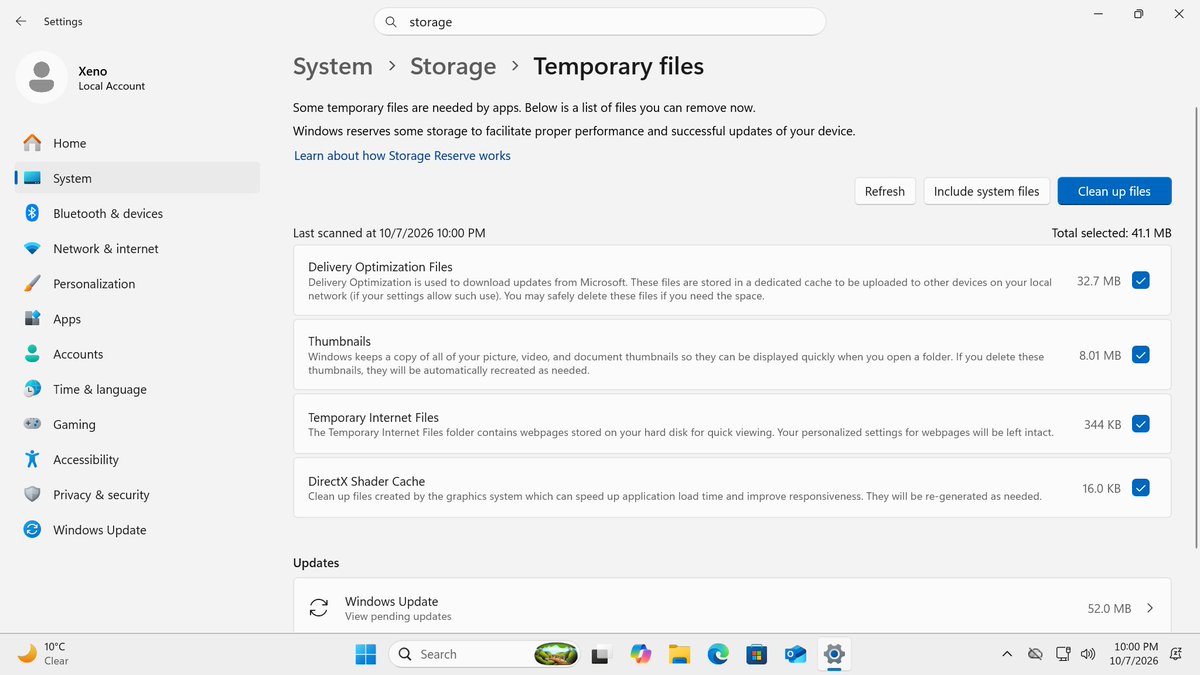Expand the Windows Update row chevron
The image size is (1200, 675).
click(1150, 608)
